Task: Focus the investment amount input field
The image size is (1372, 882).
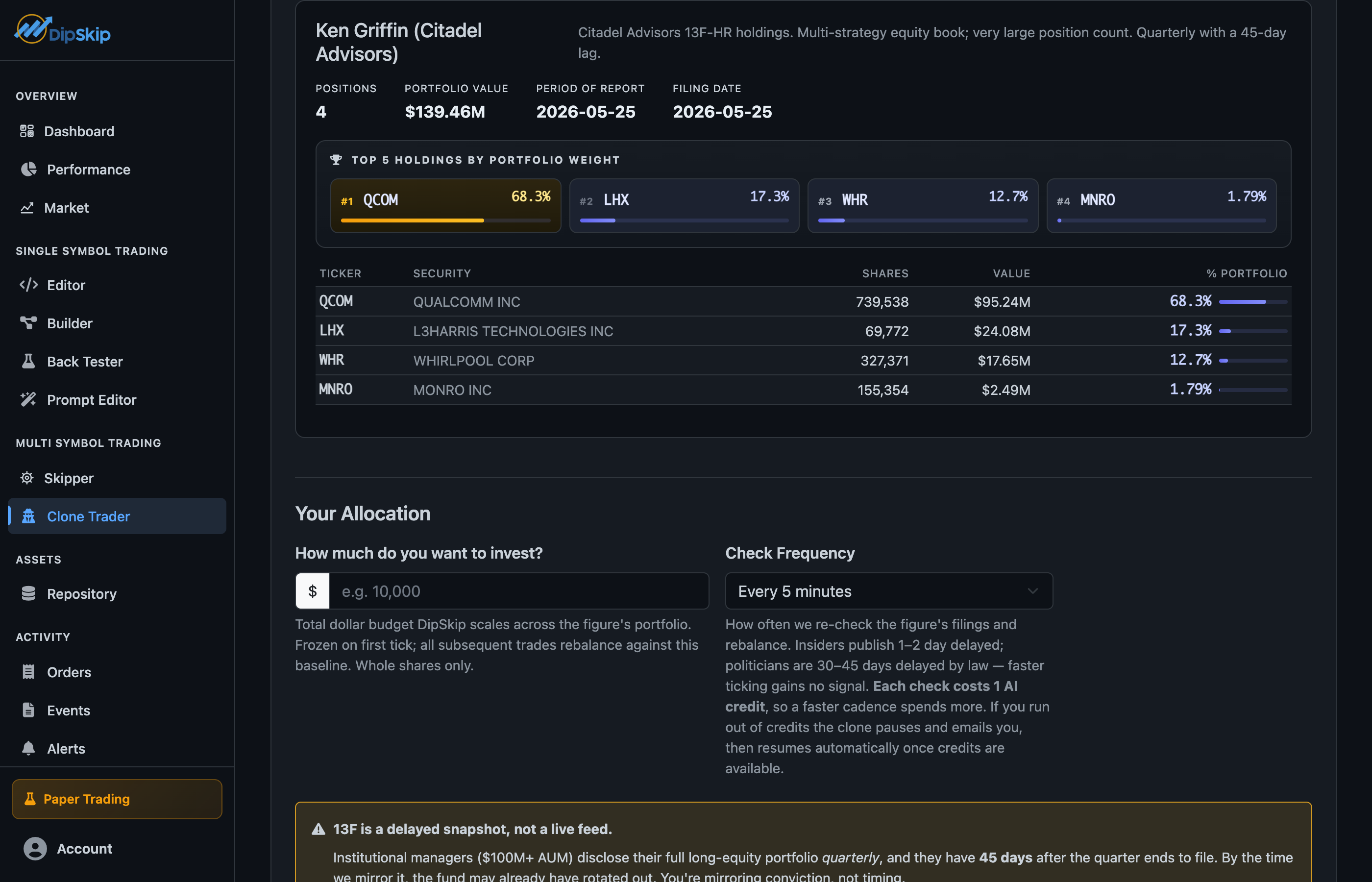Action: [519, 591]
